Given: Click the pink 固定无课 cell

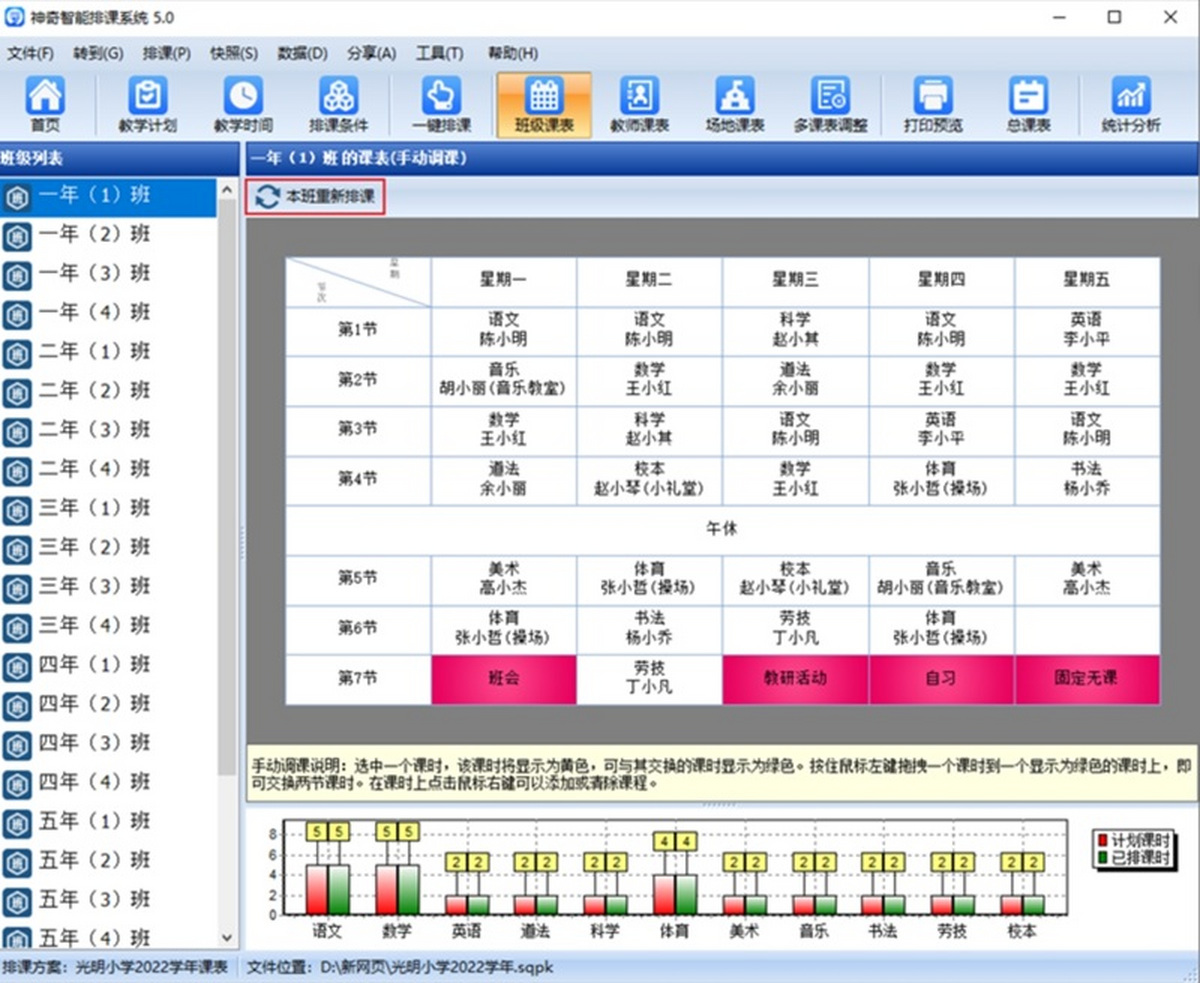Looking at the screenshot, I should 1088,680.
